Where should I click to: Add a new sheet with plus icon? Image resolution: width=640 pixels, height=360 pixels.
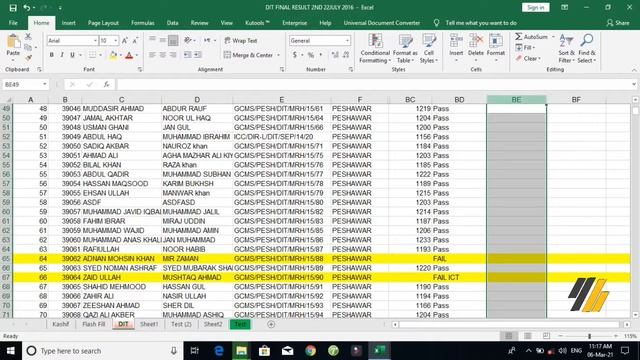coord(271,324)
